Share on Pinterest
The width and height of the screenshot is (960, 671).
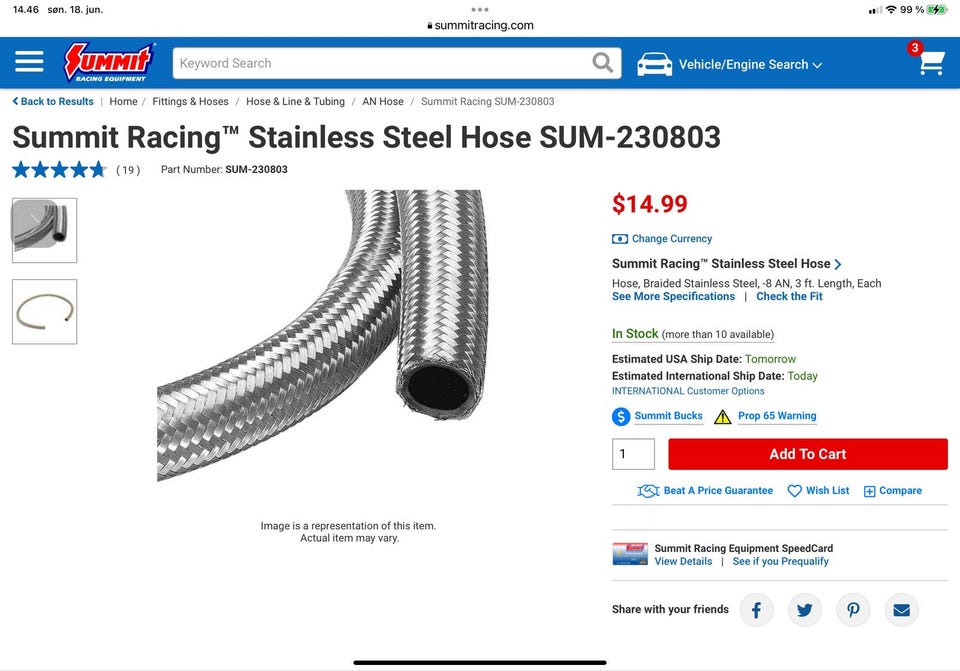(x=853, y=609)
